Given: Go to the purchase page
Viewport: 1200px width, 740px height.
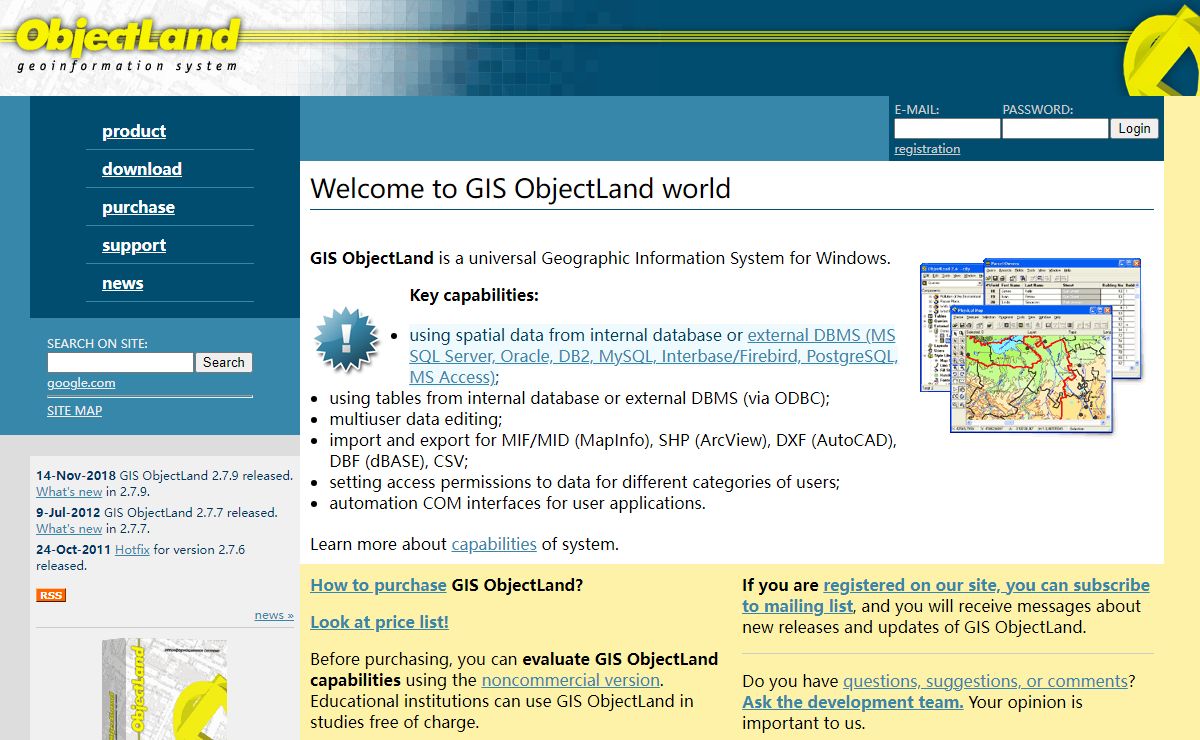Looking at the screenshot, I should [138, 207].
